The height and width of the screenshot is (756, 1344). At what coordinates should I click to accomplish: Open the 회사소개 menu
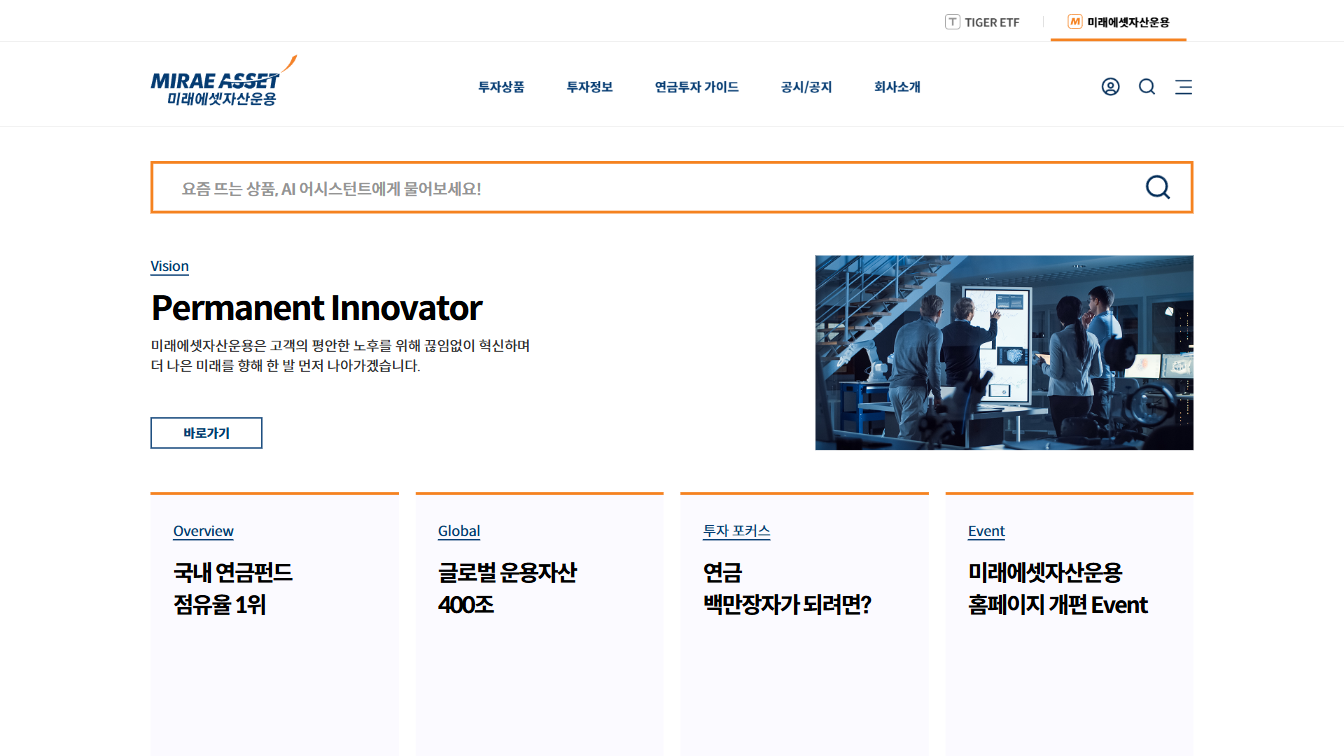897,87
